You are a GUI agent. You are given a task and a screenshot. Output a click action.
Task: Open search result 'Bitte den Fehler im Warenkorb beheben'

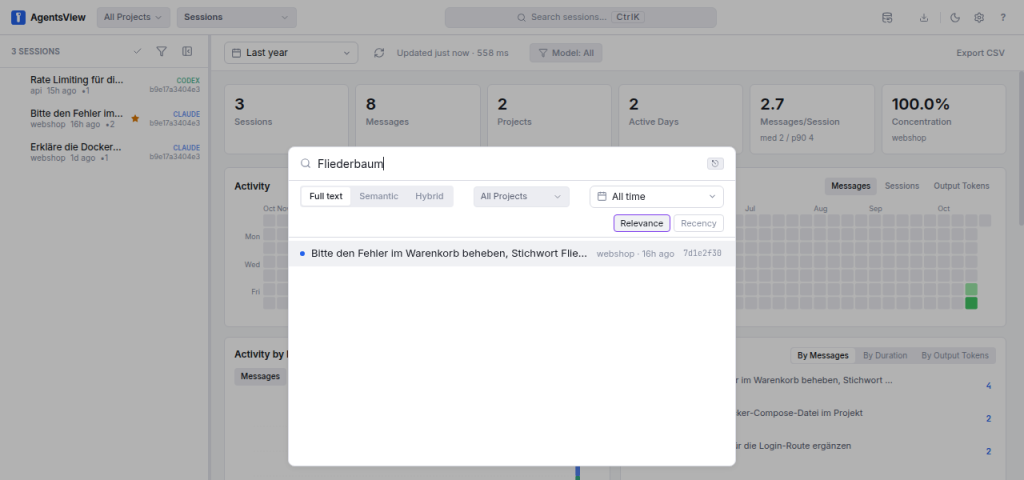512,253
